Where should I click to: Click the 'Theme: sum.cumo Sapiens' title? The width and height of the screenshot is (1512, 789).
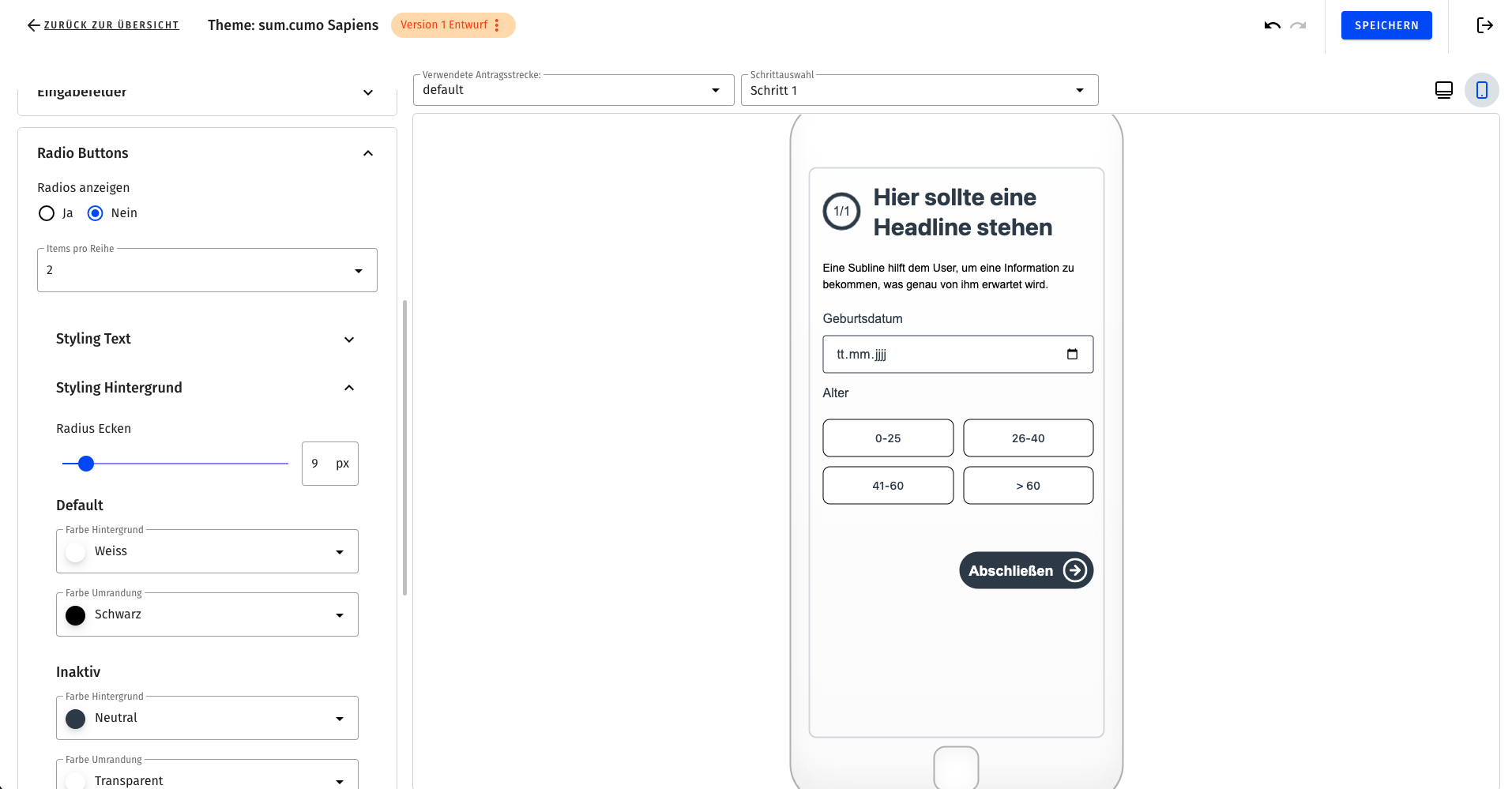tap(293, 25)
